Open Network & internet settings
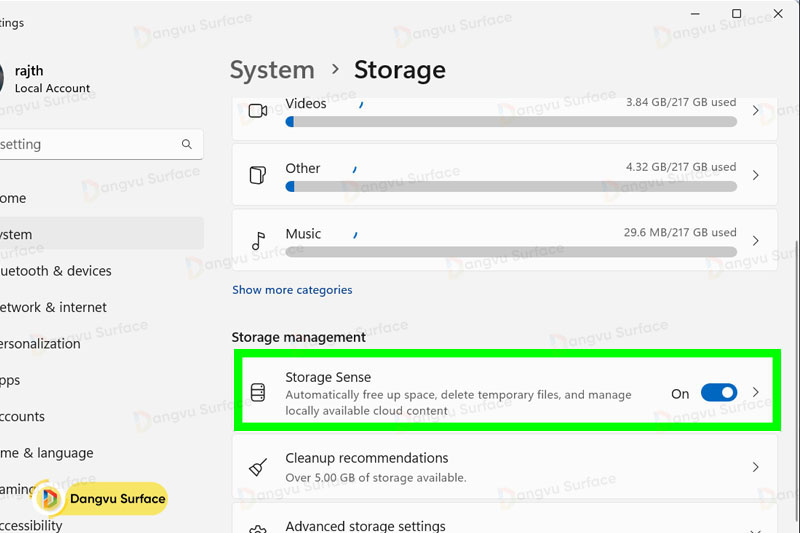Screen dimensions: 800x533 [101, 307]
